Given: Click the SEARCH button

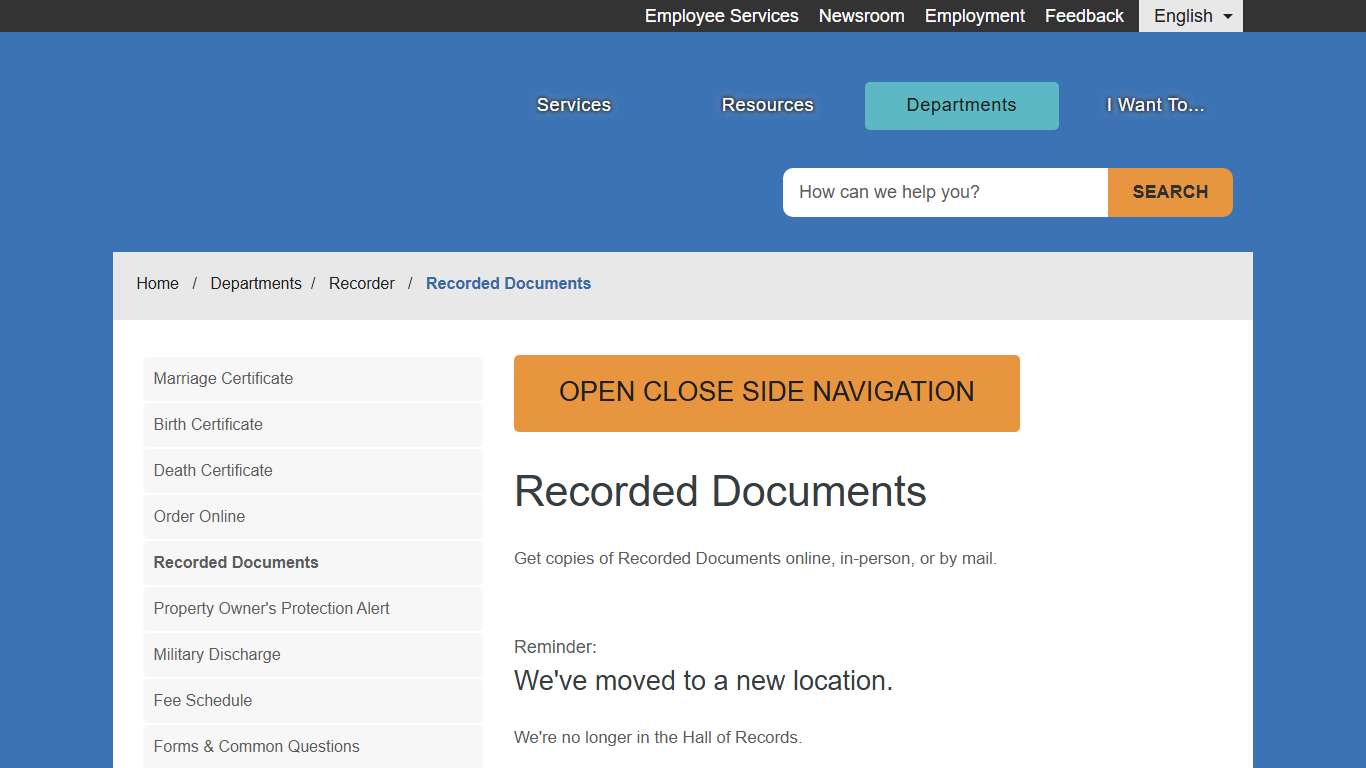Looking at the screenshot, I should pos(1169,192).
